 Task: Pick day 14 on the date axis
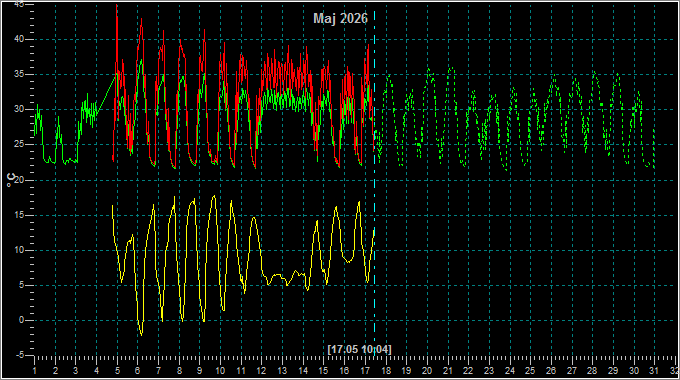coord(303,371)
